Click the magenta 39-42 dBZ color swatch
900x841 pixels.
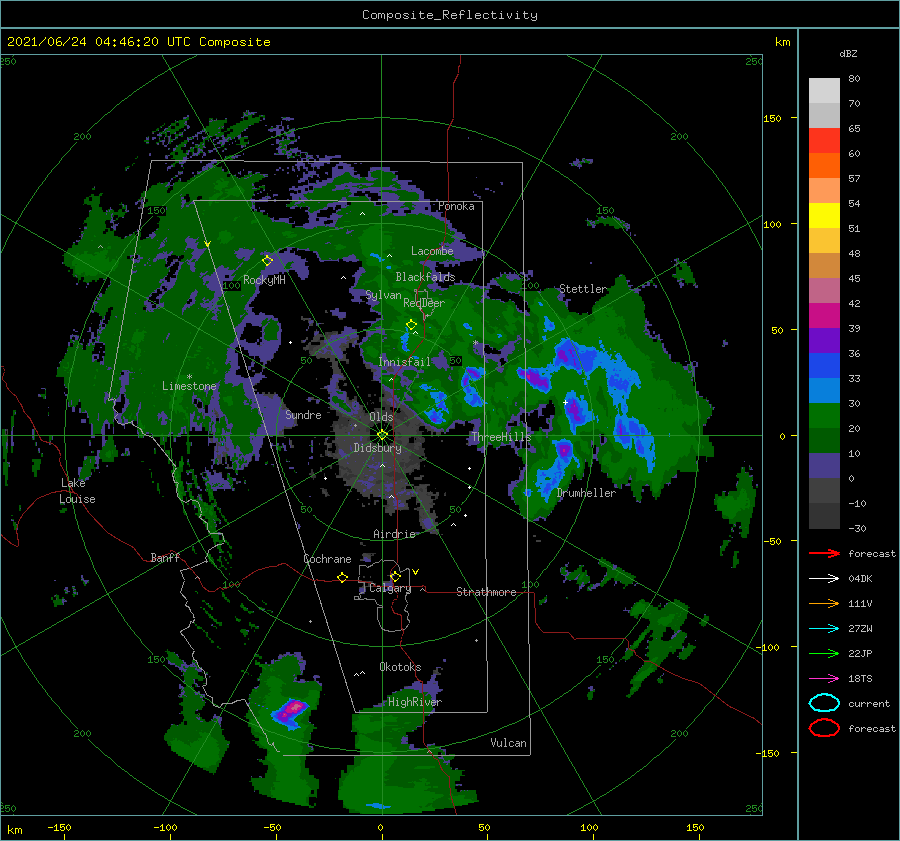(x=824, y=316)
